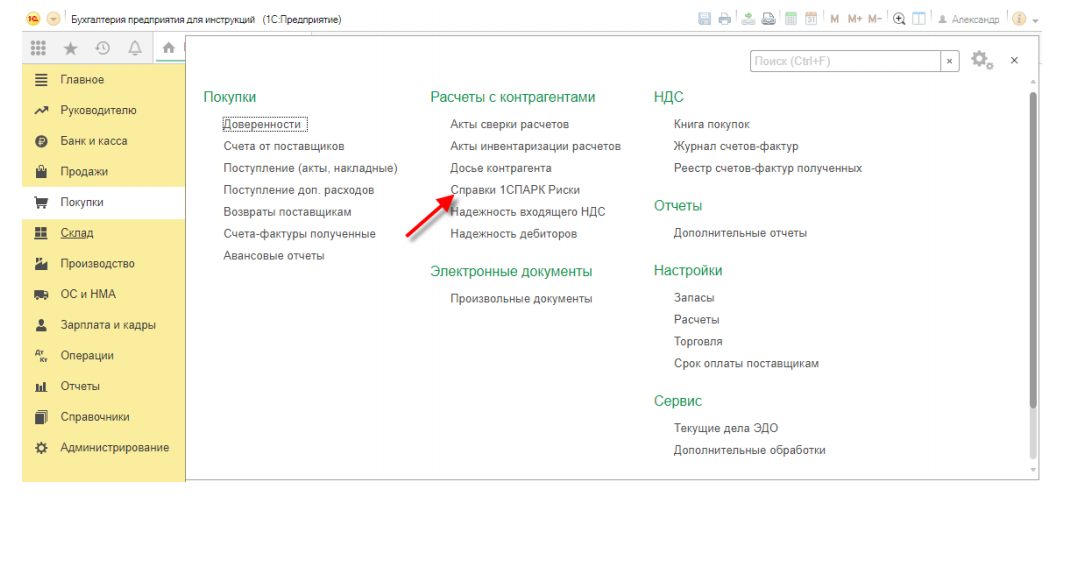Expand the dropdown arrow beside info icon
Screen dimensions: 1083x562
pos(1035,21)
